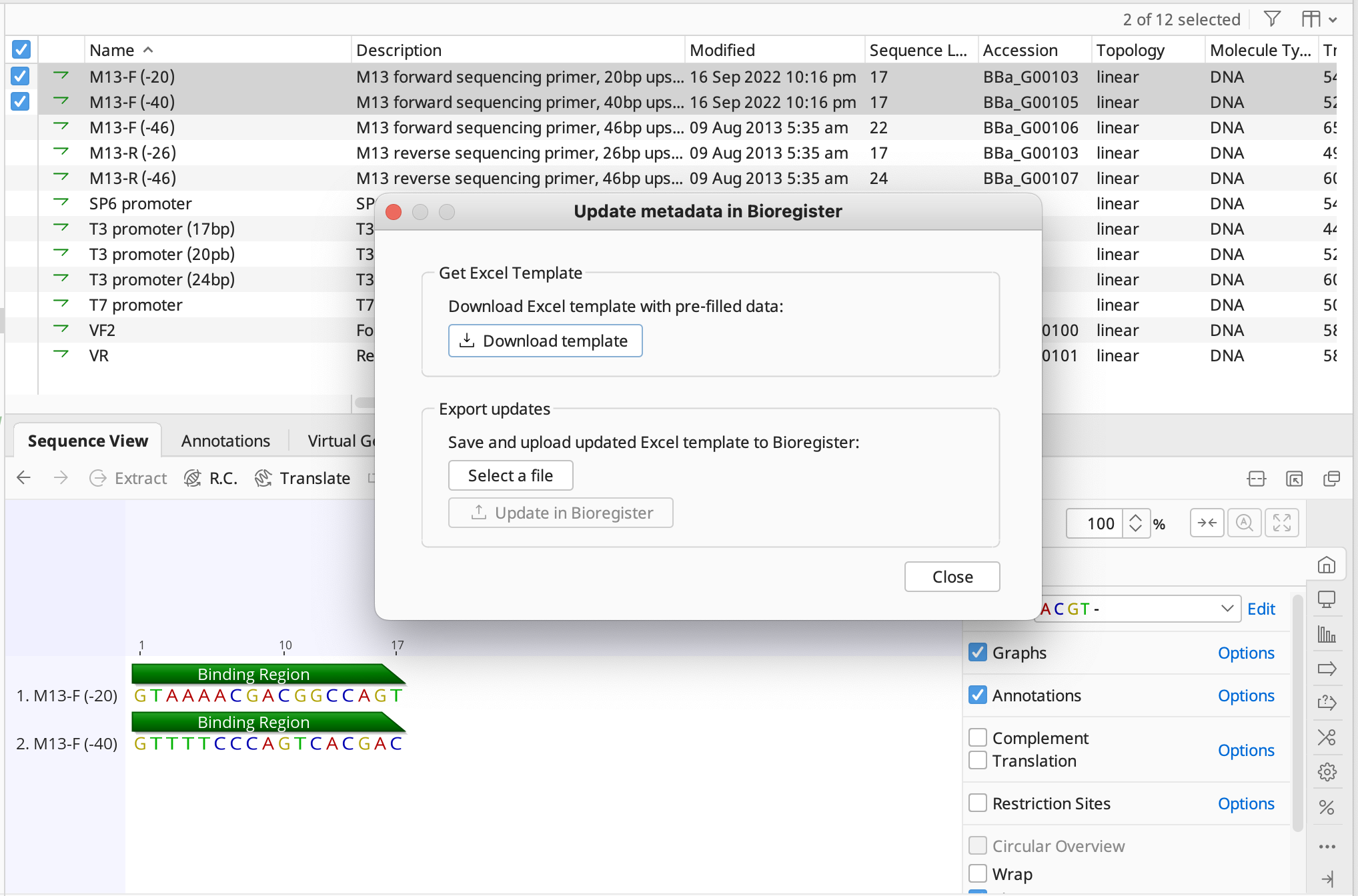Download the pre-filled Excel template

(545, 341)
